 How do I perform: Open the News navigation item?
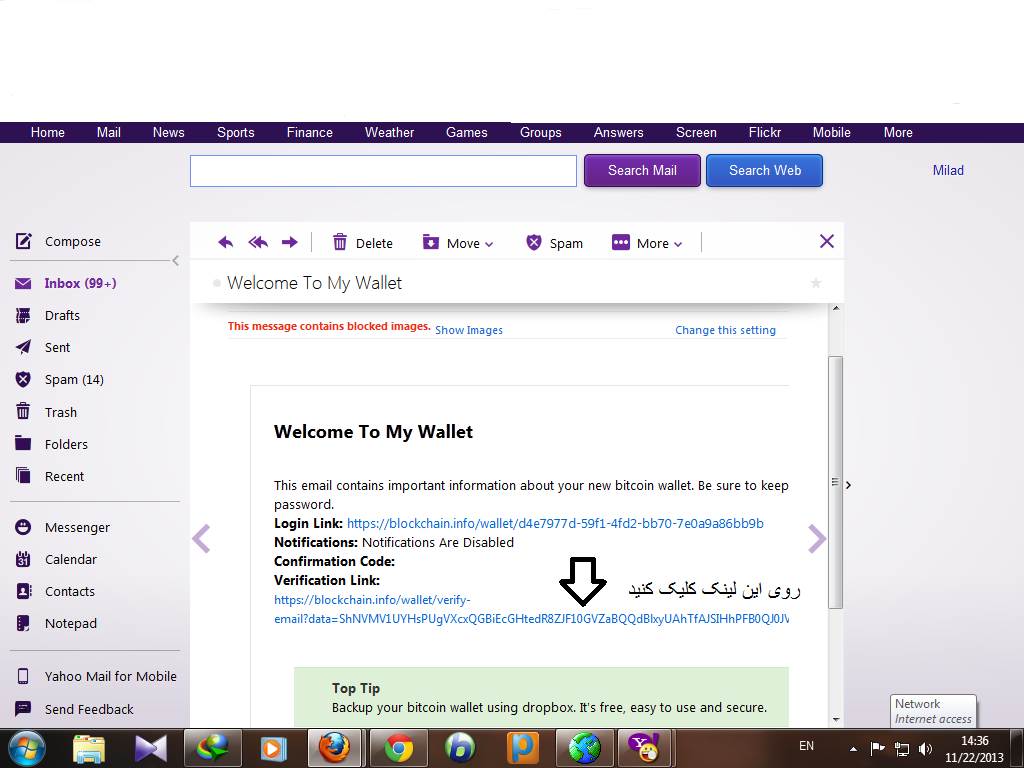pyautogui.click(x=168, y=133)
